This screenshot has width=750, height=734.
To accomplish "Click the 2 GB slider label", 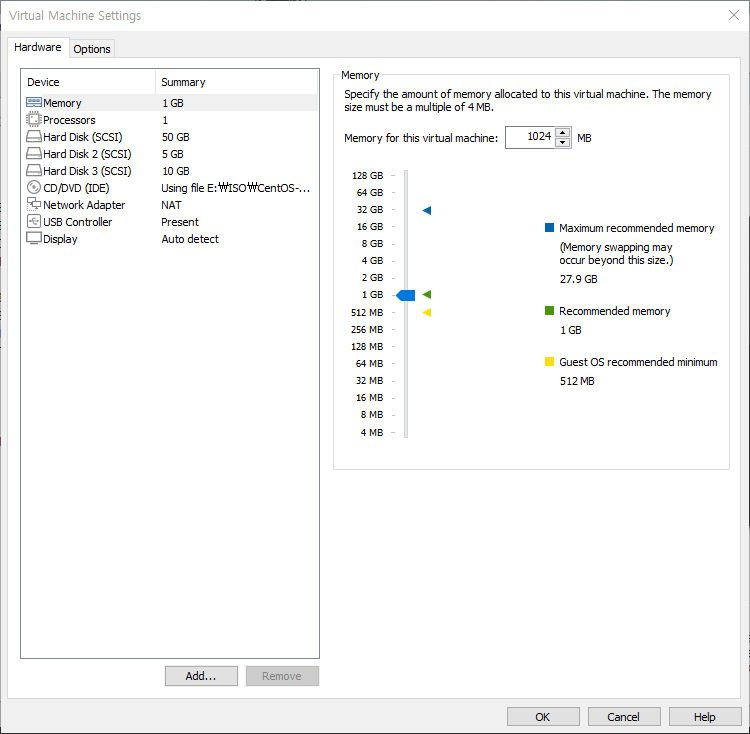I will click(x=372, y=277).
